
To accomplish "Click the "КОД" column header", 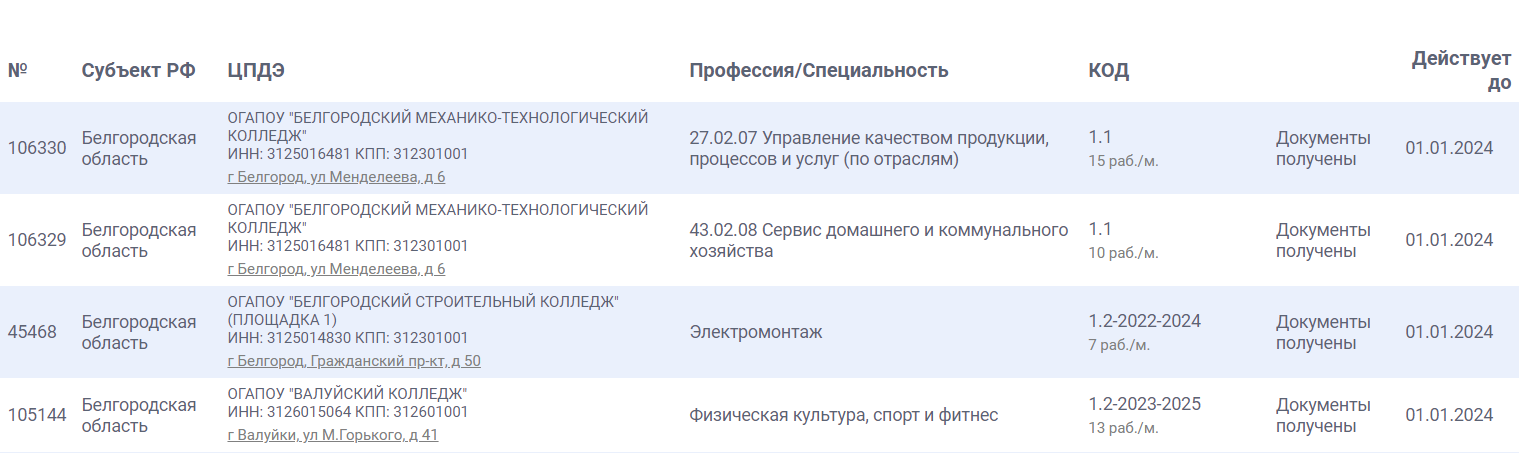I will (x=1108, y=71).
